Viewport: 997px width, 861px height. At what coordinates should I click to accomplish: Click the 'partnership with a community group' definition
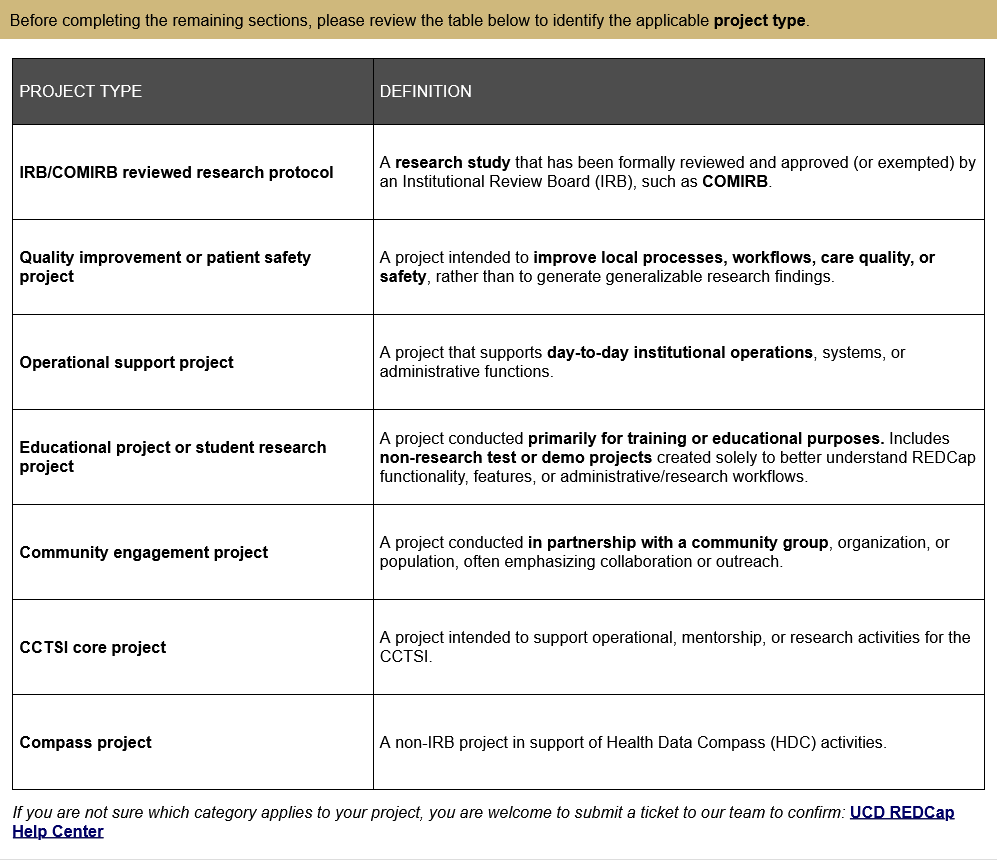(664, 552)
